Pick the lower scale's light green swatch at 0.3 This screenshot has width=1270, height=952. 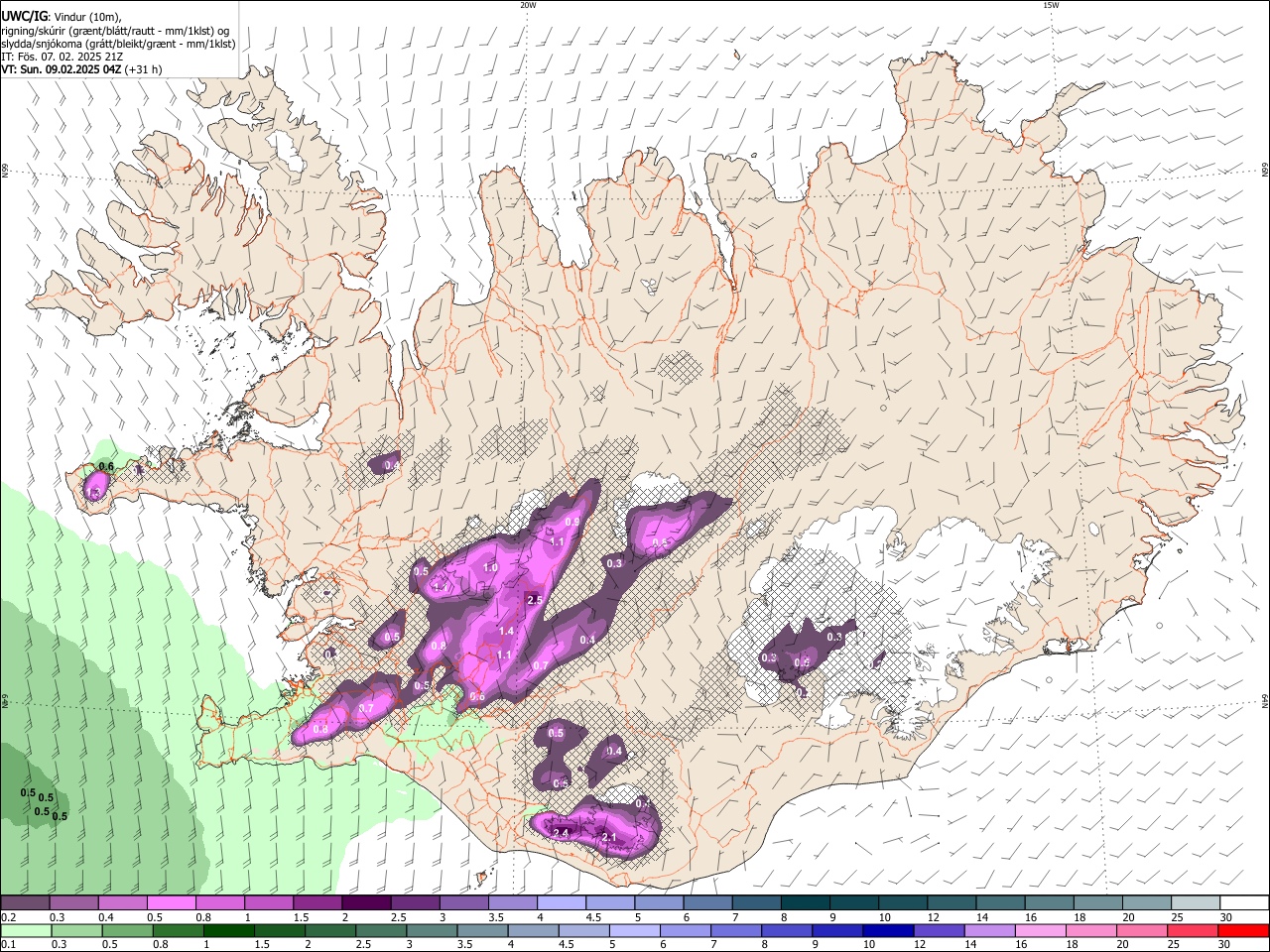[76, 931]
